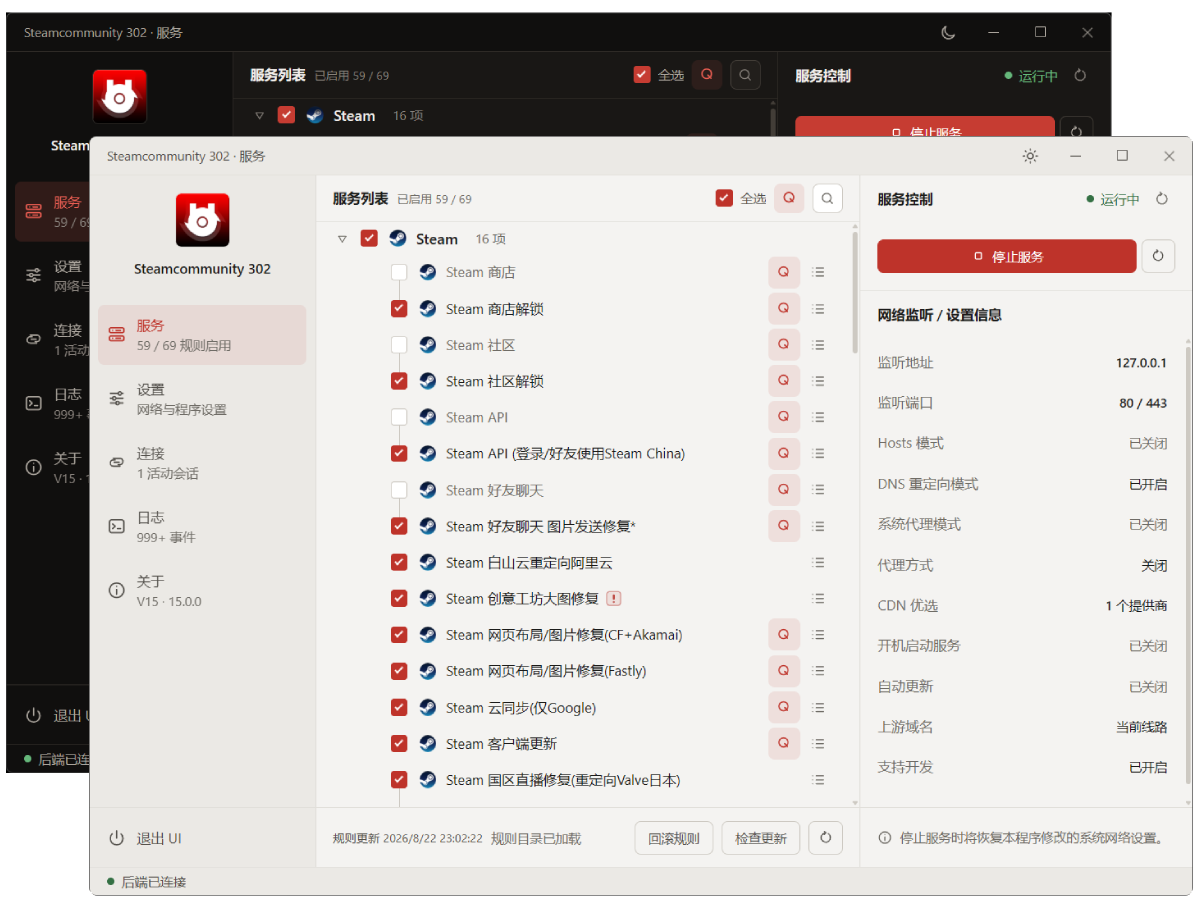Click 退出 UI in front sidebar
Image resolution: width=1200 pixels, height=900 pixels.
(x=146, y=838)
